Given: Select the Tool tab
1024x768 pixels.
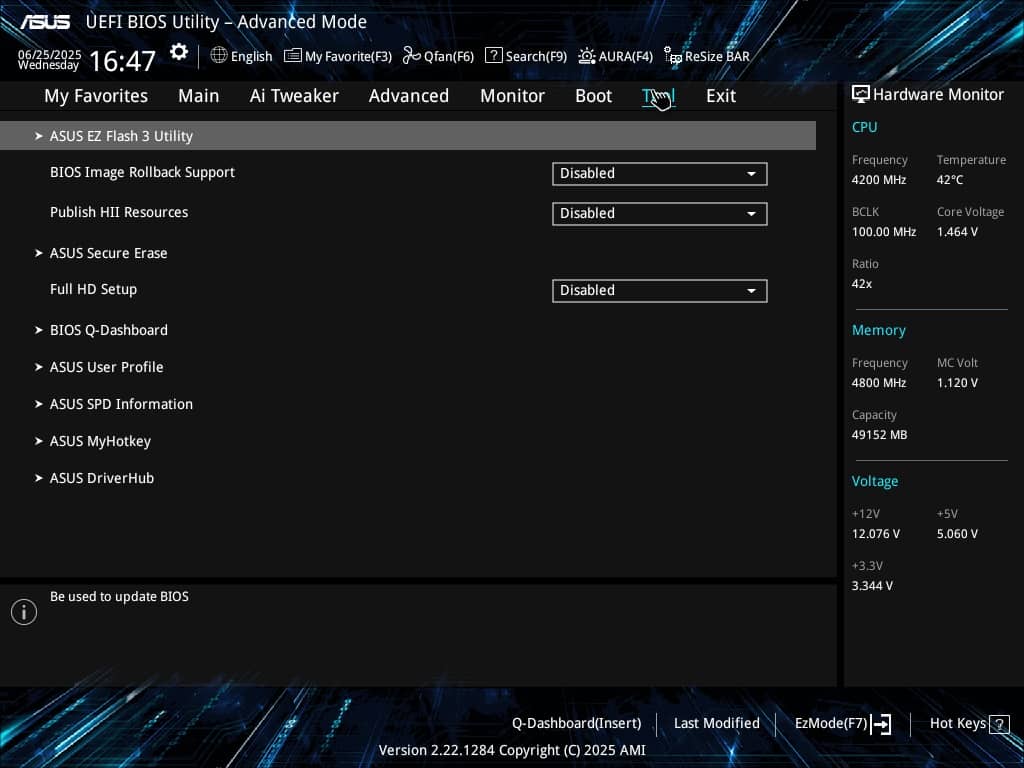Looking at the screenshot, I should (x=658, y=97).
